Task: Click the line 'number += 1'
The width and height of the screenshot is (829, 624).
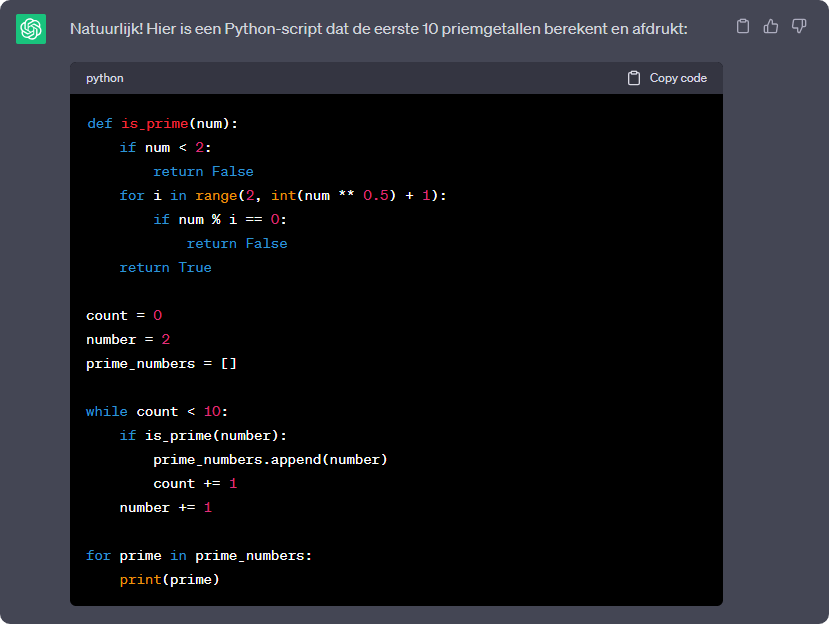Action: (165, 508)
